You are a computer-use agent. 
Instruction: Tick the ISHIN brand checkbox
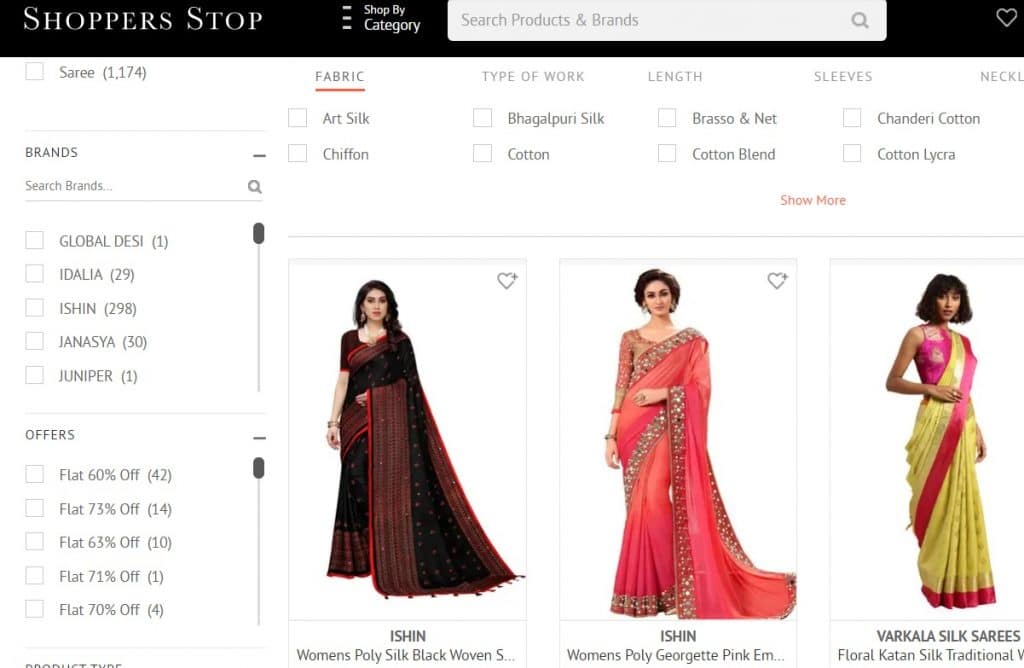(x=35, y=308)
